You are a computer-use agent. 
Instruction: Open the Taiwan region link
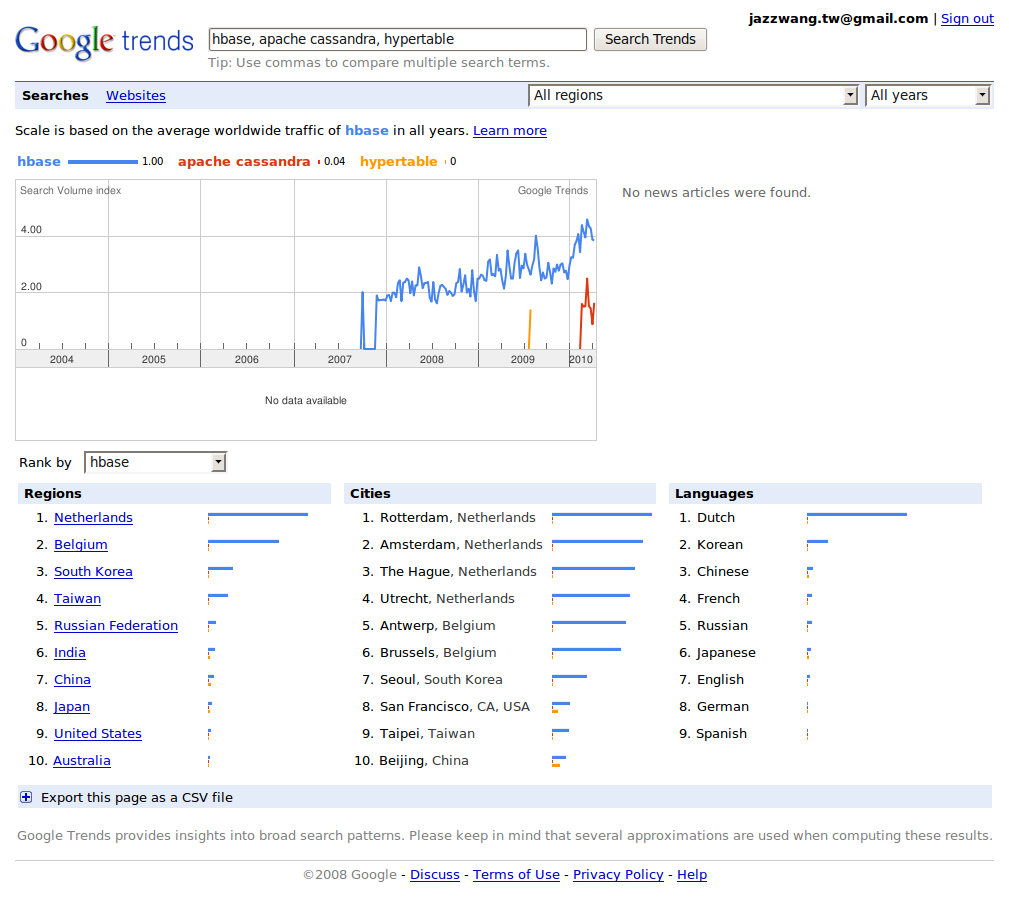pos(77,599)
